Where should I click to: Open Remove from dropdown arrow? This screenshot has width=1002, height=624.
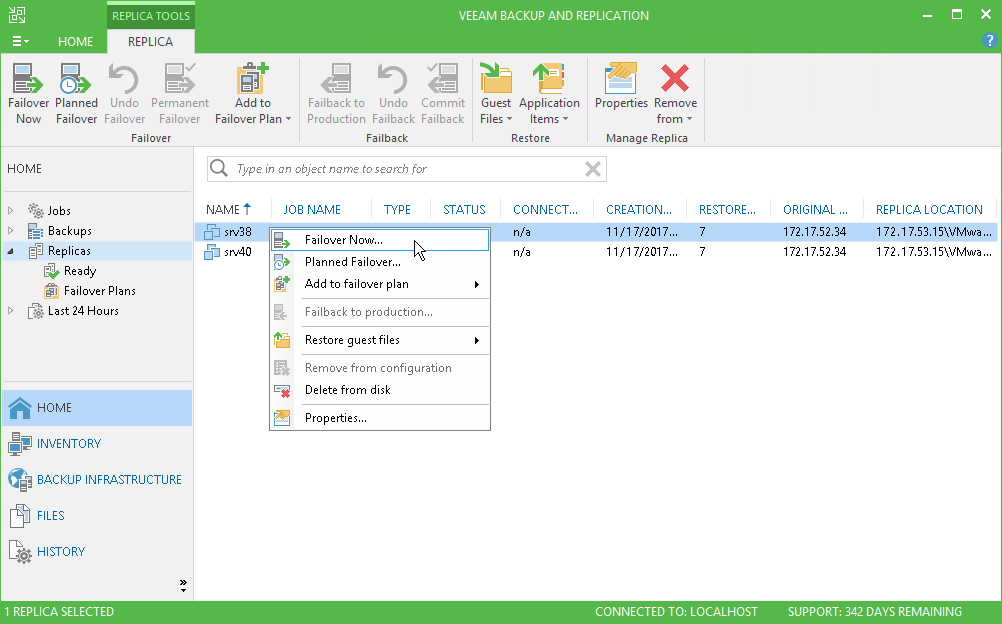(x=690, y=119)
